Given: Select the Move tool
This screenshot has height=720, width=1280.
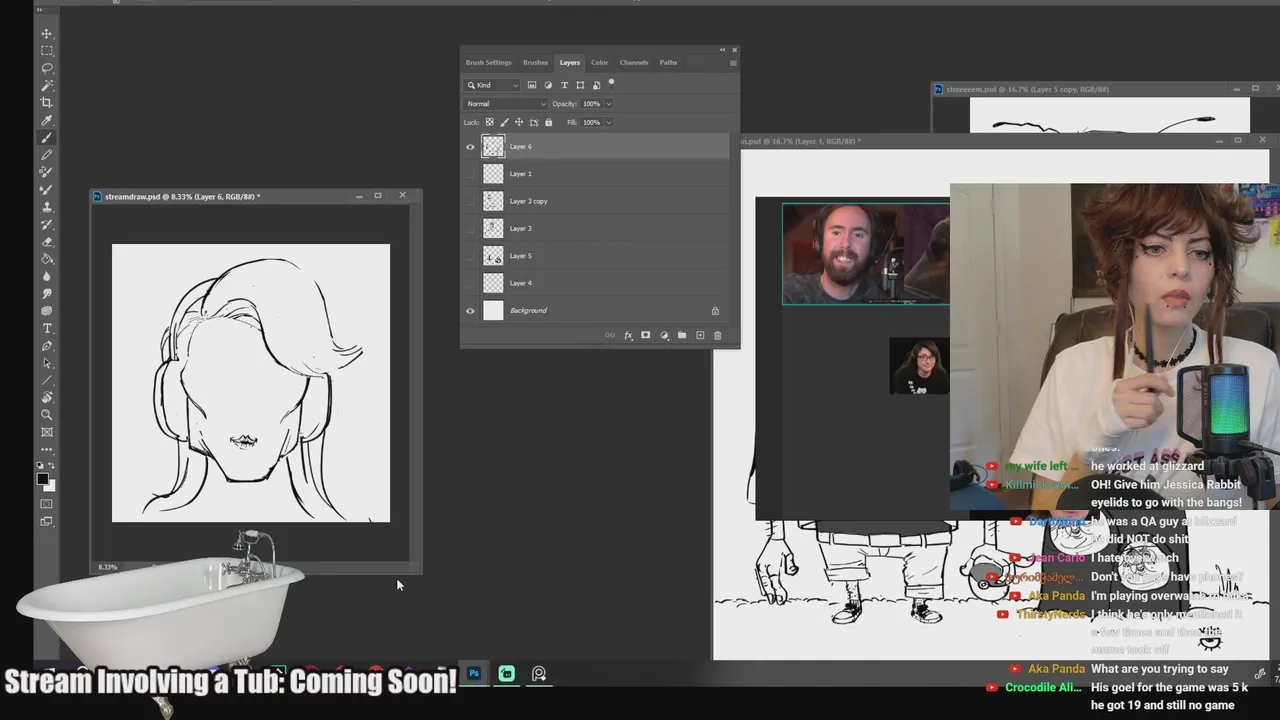Looking at the screenshot, I should [47, 33].
